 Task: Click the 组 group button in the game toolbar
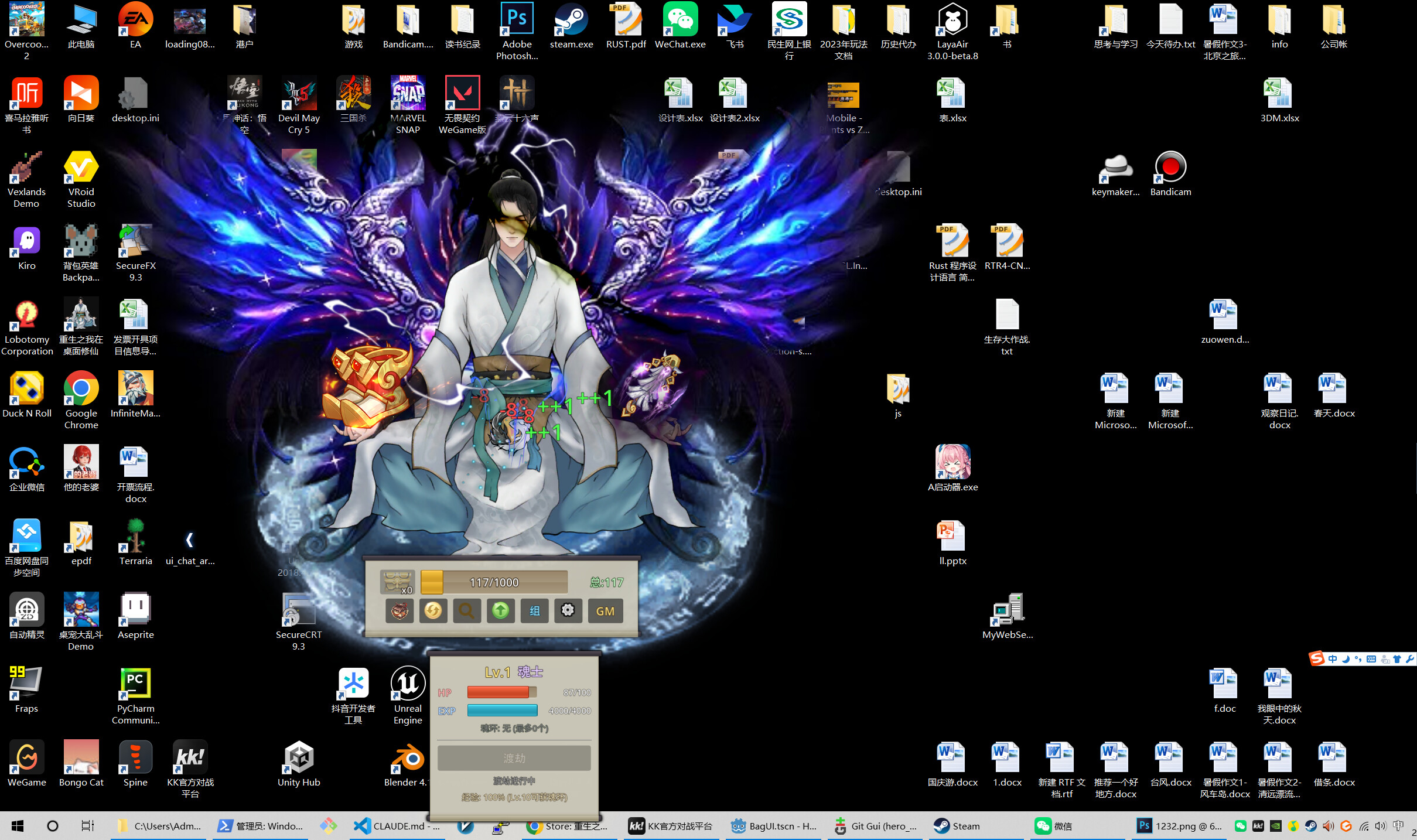[x=534, y=611]
